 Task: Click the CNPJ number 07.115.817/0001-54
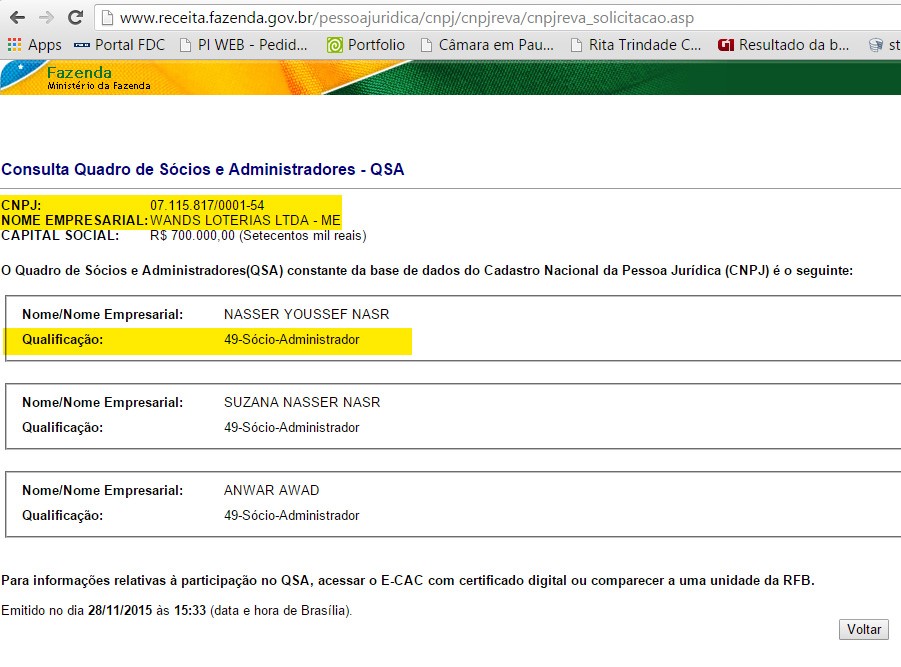207,205
